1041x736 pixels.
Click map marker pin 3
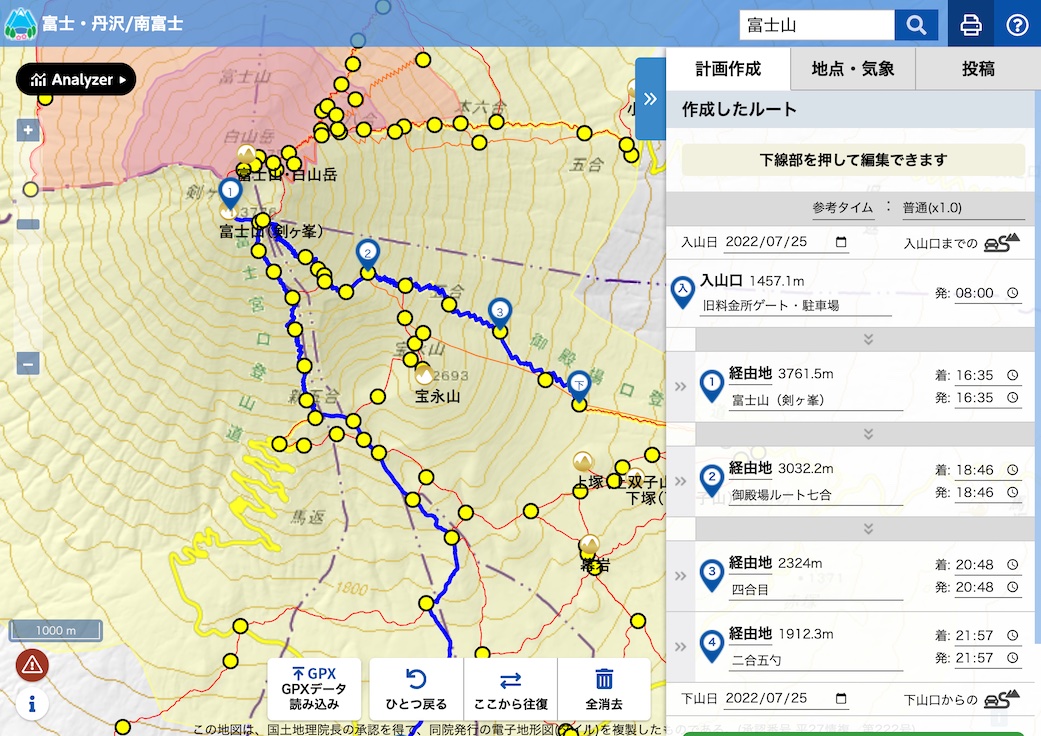click(500, 314)
